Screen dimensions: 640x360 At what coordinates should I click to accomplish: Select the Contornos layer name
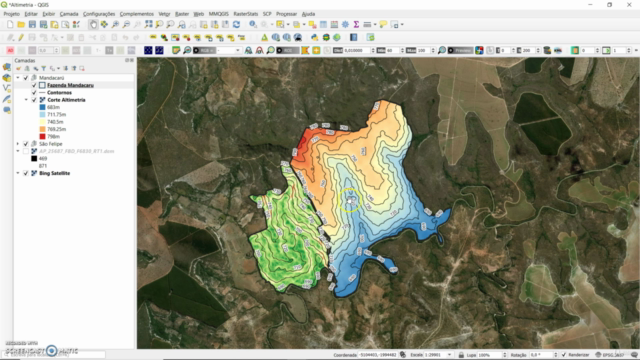59,93
